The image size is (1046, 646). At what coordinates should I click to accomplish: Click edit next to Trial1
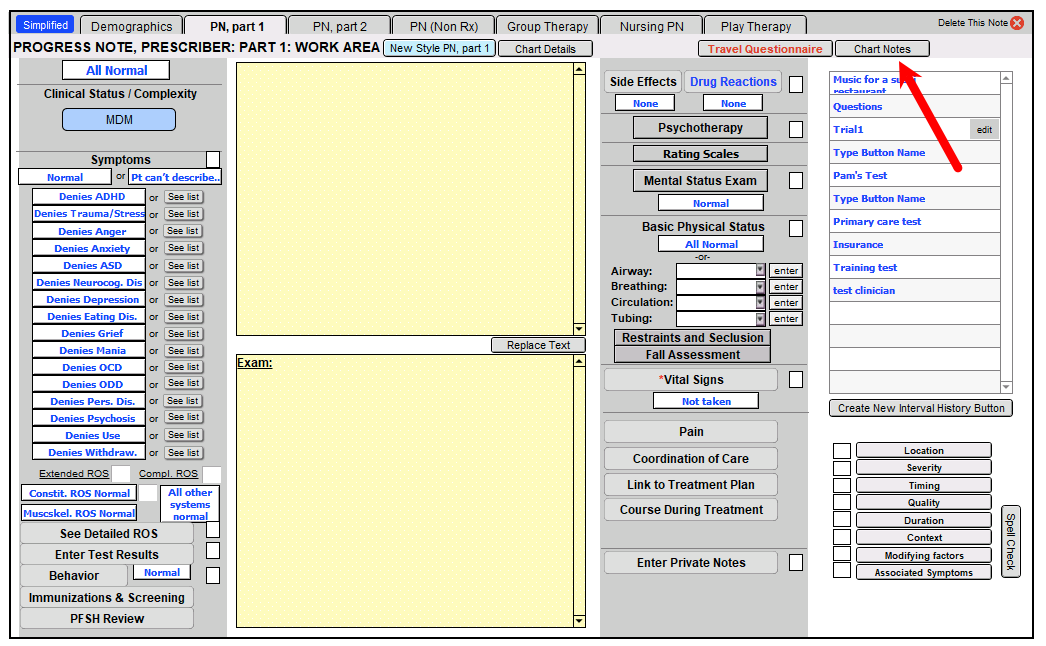pyautogui.click(x=984, y=129)
